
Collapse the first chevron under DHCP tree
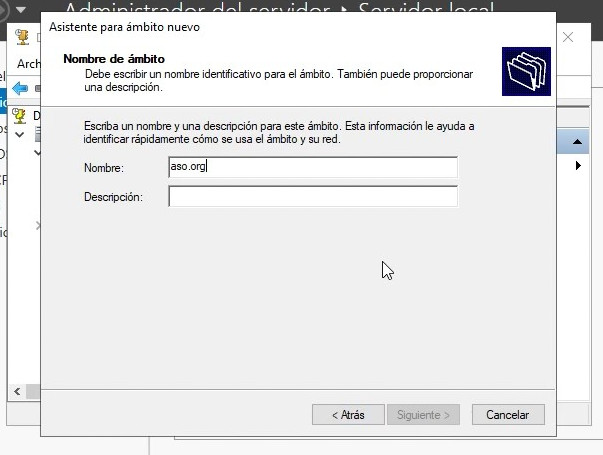[x=20, y=133]
